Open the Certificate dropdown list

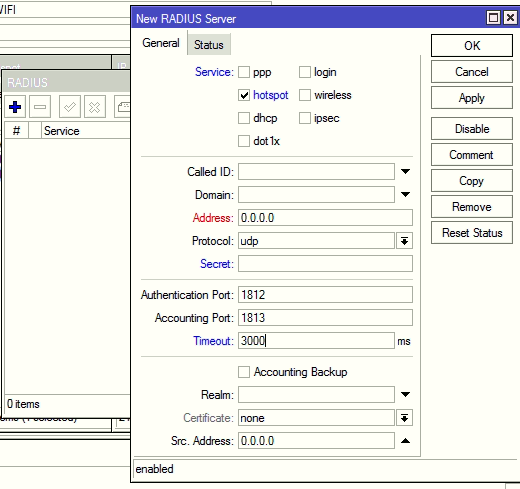click(404, 418)
